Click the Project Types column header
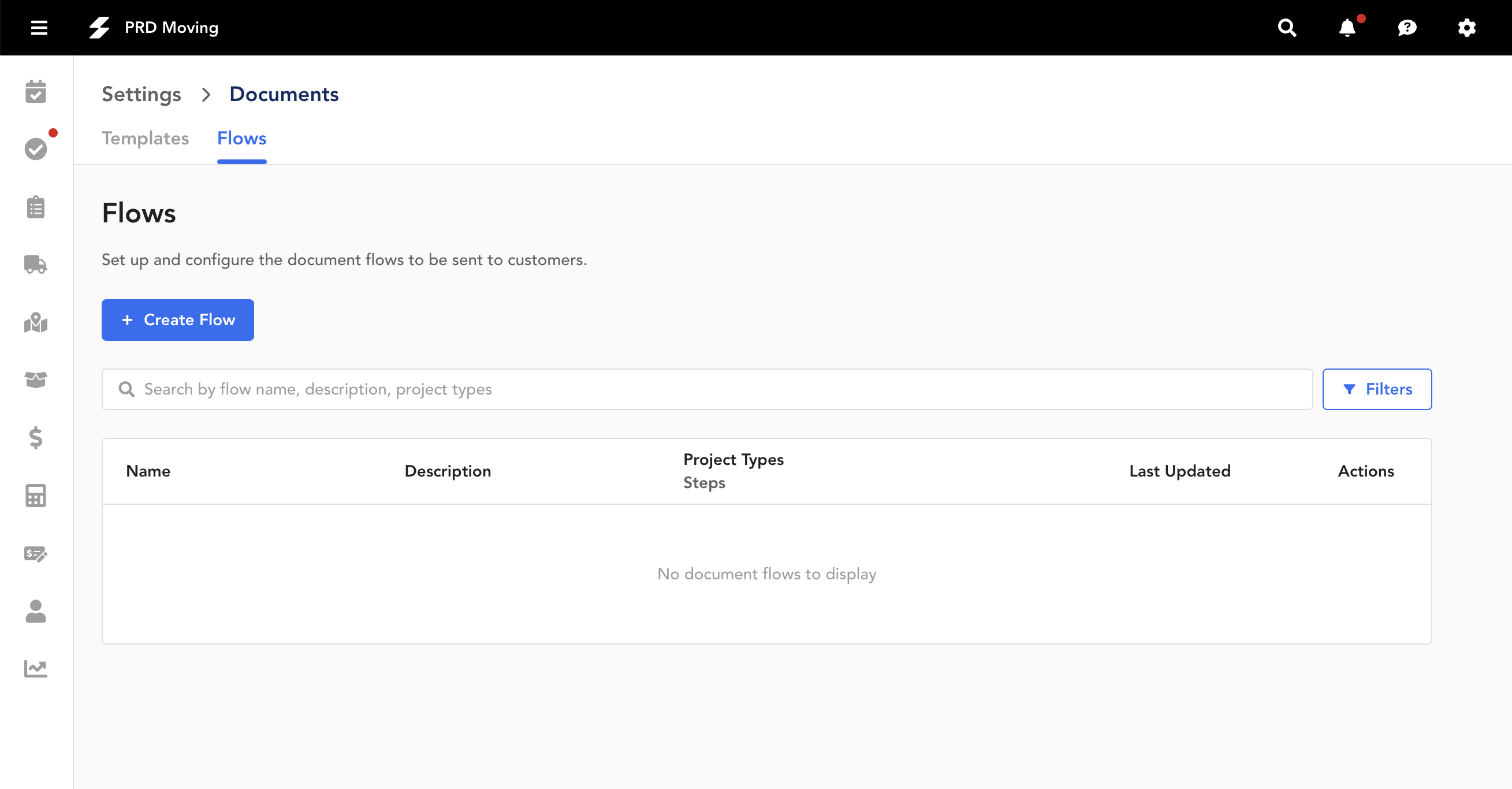The width and height of the screenshot is (1512, 789). [x=733, y=460]
